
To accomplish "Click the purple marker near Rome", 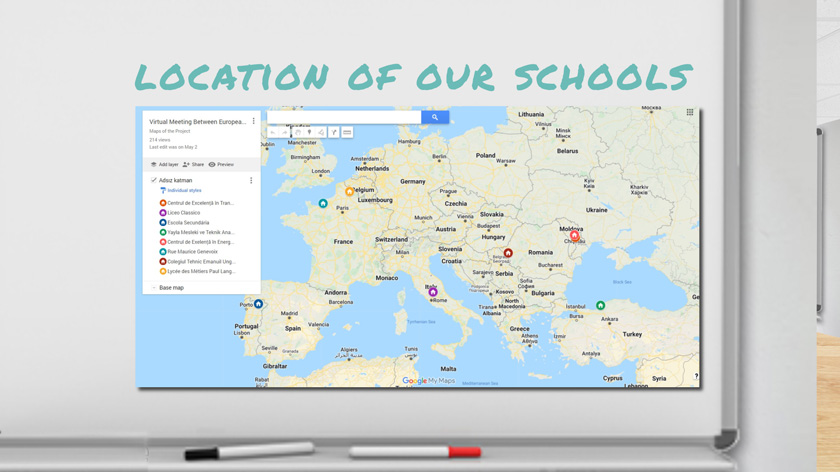I will 433,292.
